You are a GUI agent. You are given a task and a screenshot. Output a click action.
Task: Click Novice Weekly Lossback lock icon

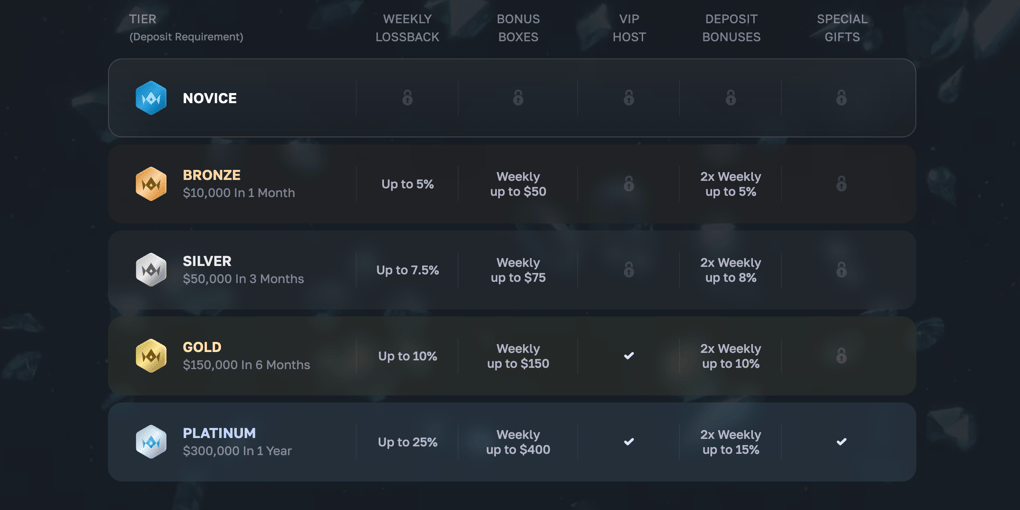(x=407, y=98)
